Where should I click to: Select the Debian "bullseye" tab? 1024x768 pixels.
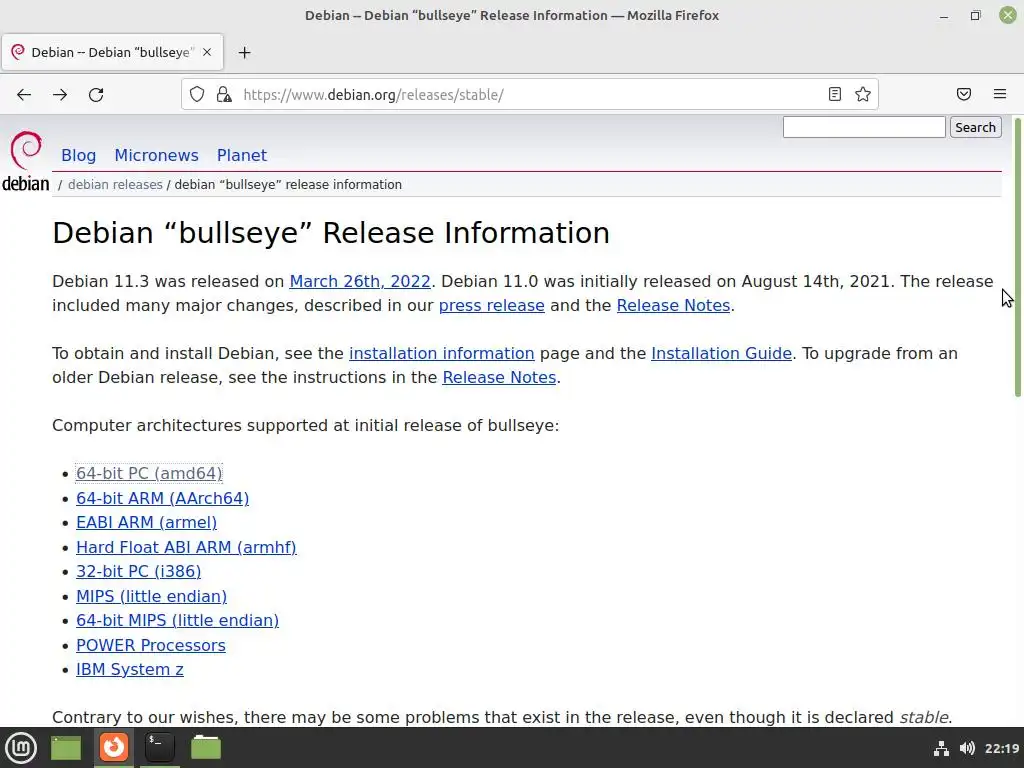(x=112, y=52)
